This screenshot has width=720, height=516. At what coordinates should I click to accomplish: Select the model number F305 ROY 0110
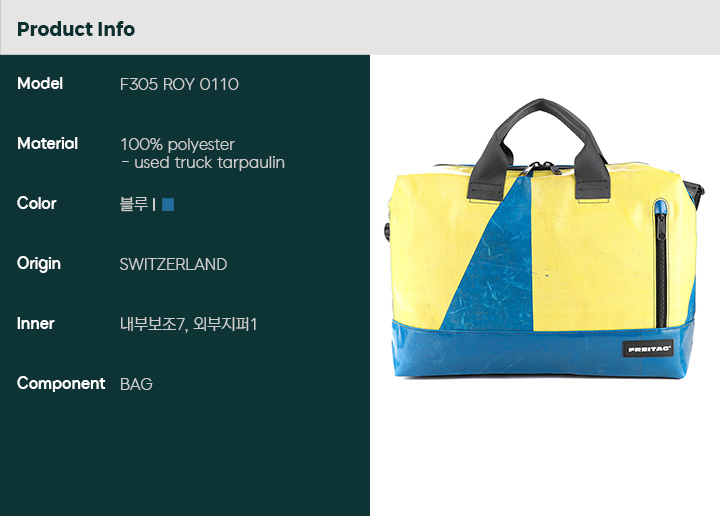point(179,84)
